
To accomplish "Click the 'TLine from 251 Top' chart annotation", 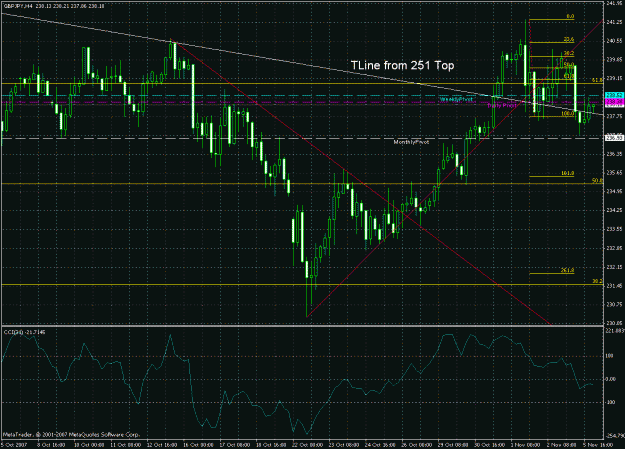I will pos(402,65).
